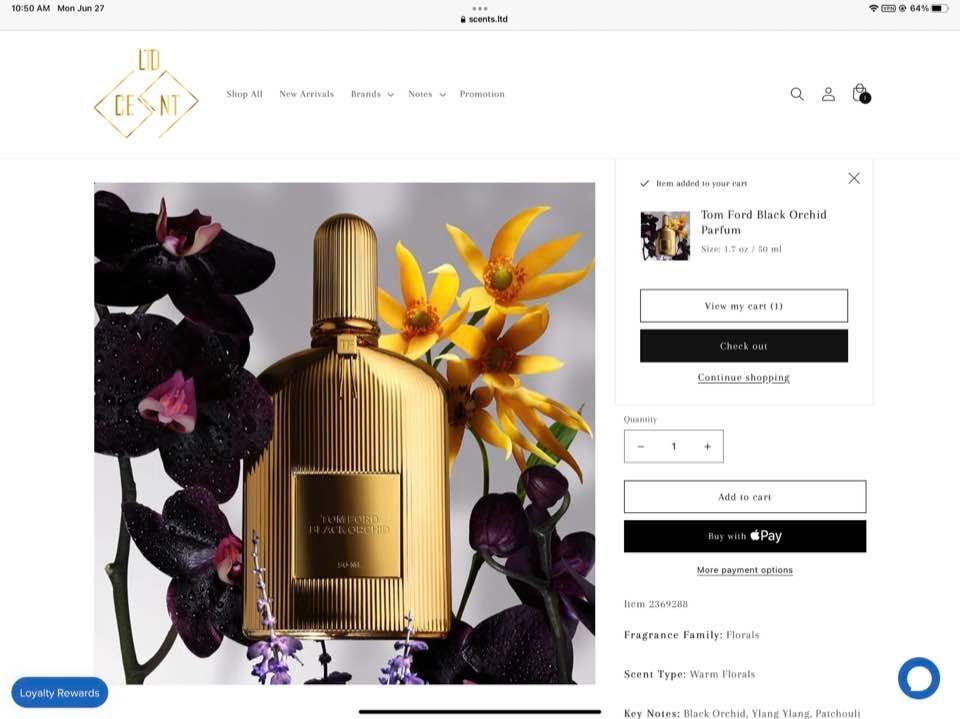
Task: Click the browser three-dots menu at top
Action: 480,9
